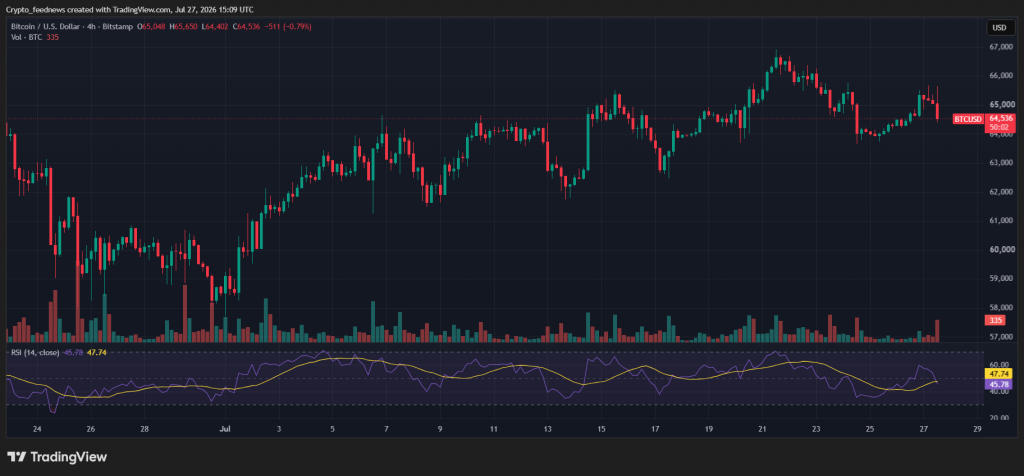Click the Crypto_feednews TradingView.com header text
Image resolution: width=1024 pixels, height=476 pixels.
coord(130,10)
